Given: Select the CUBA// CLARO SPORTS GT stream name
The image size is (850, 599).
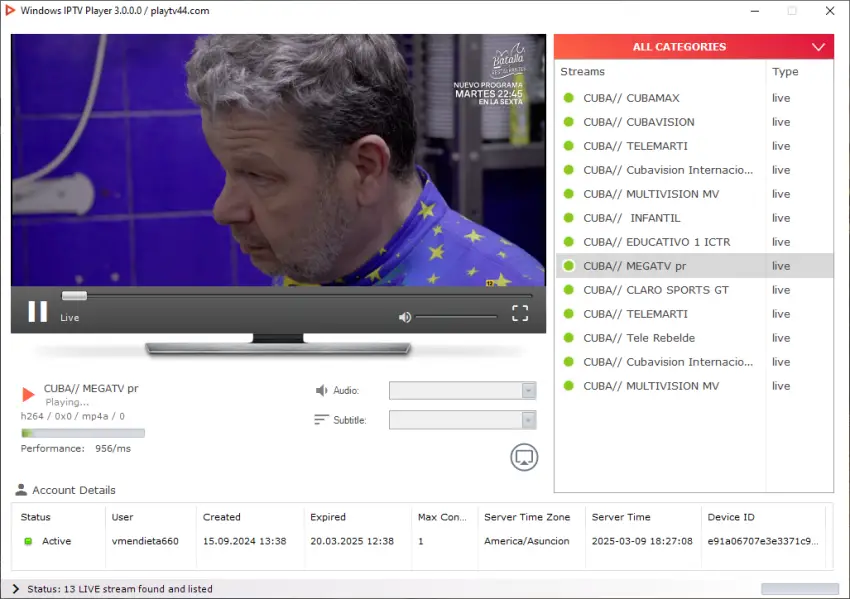Looking at the screenshot, I should (656, 290).
